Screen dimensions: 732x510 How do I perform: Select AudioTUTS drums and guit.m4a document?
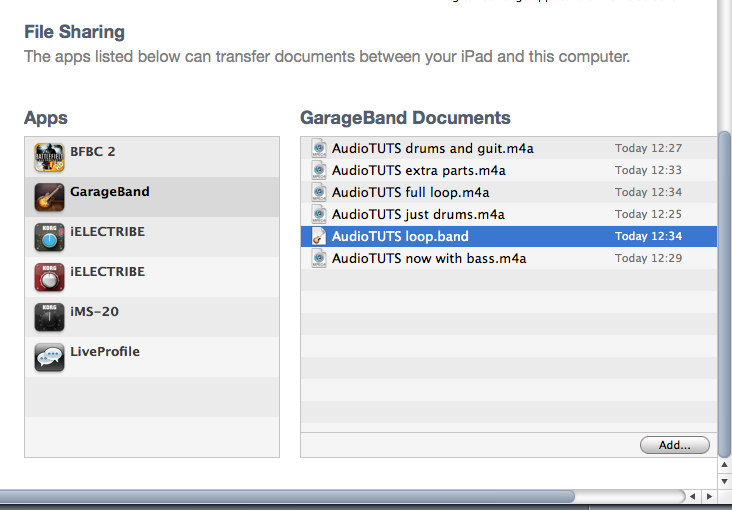[x=509, y=148]
